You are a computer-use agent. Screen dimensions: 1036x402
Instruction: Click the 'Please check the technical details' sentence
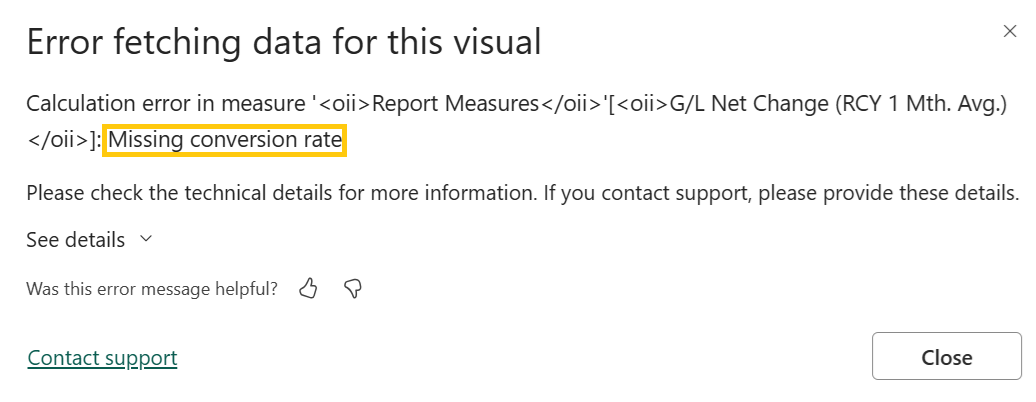tap(280, 193)
